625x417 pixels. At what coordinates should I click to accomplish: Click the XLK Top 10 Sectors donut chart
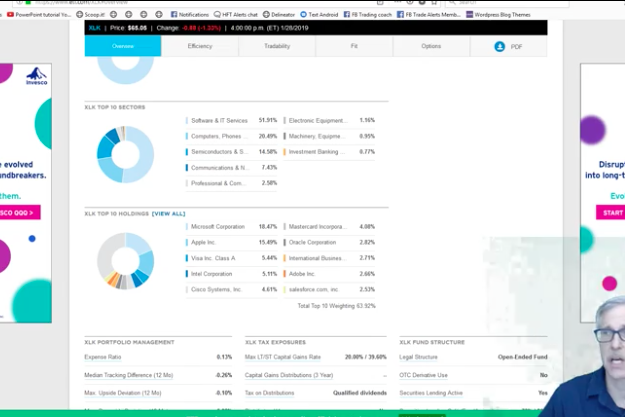tap(125, 153)
